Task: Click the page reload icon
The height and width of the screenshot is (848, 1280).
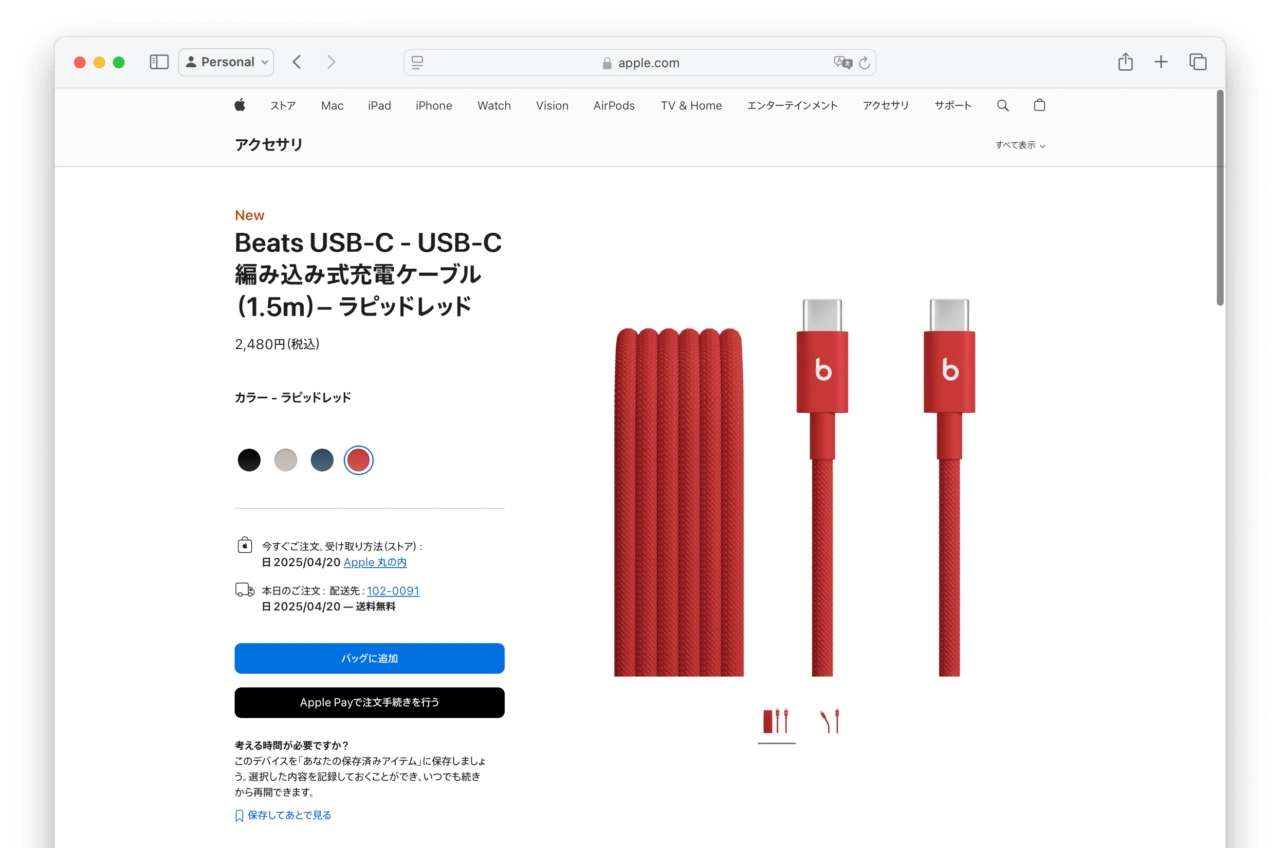Action: tap(864, 63)
